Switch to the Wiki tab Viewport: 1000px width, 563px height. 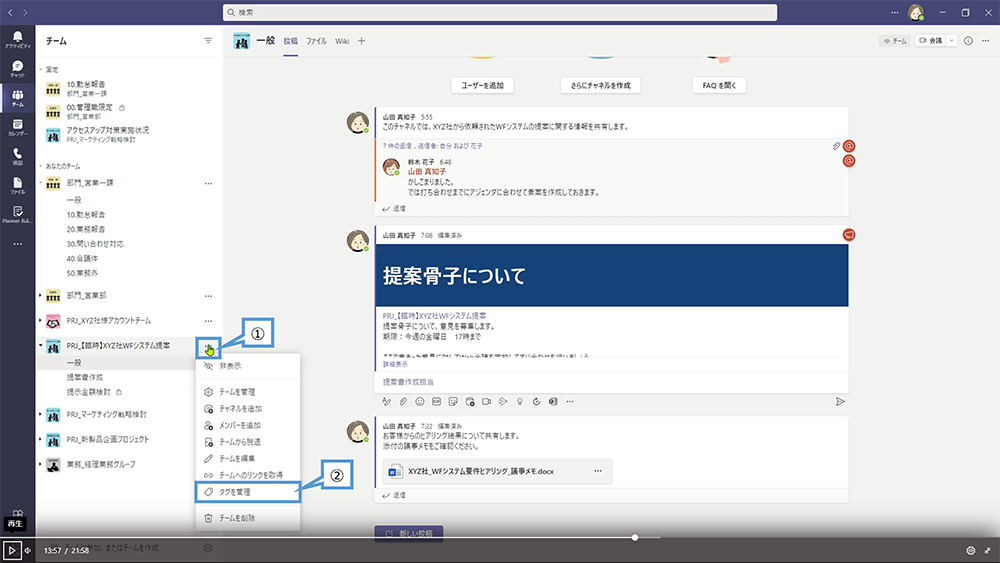click(342, 41)
